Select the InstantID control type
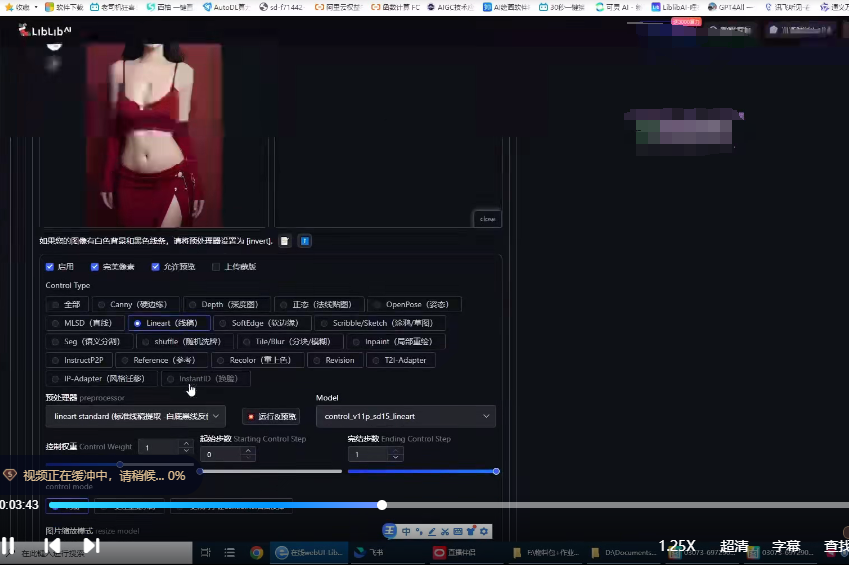This screenshot has height=565, width=849. [x=206, y=378]
